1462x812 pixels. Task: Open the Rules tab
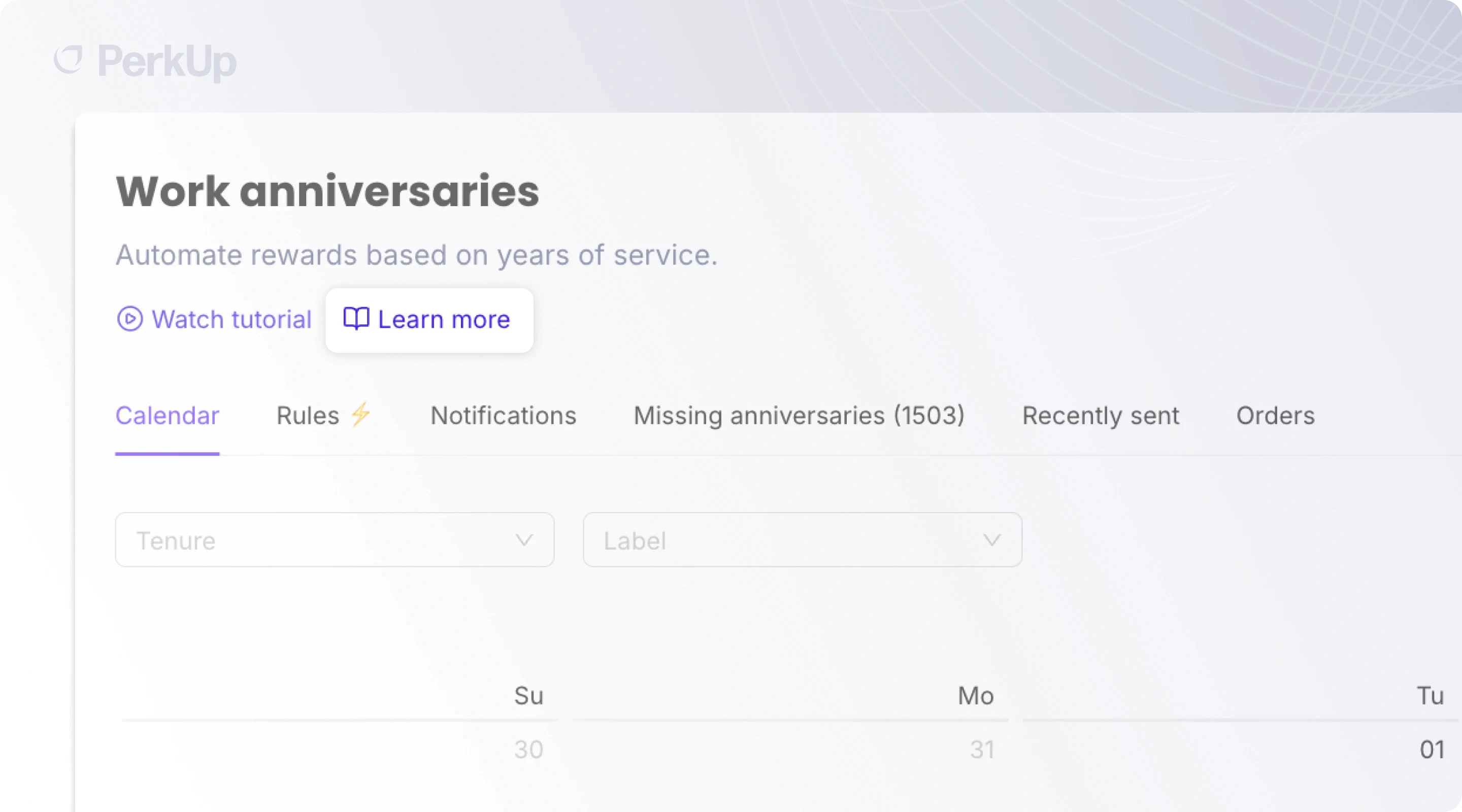(x=323, y=416)
